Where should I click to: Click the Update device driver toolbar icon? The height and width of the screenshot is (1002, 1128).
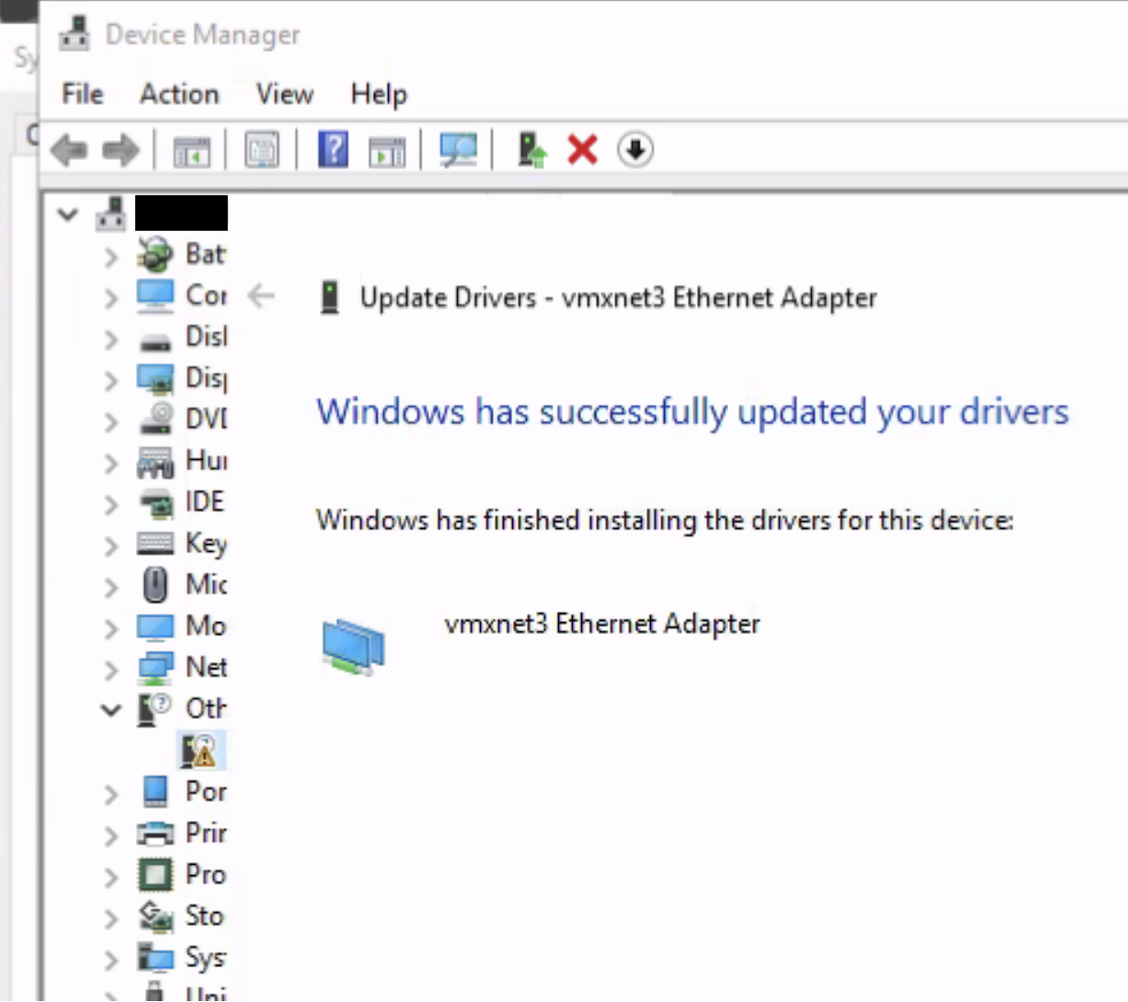click(532, 150)
